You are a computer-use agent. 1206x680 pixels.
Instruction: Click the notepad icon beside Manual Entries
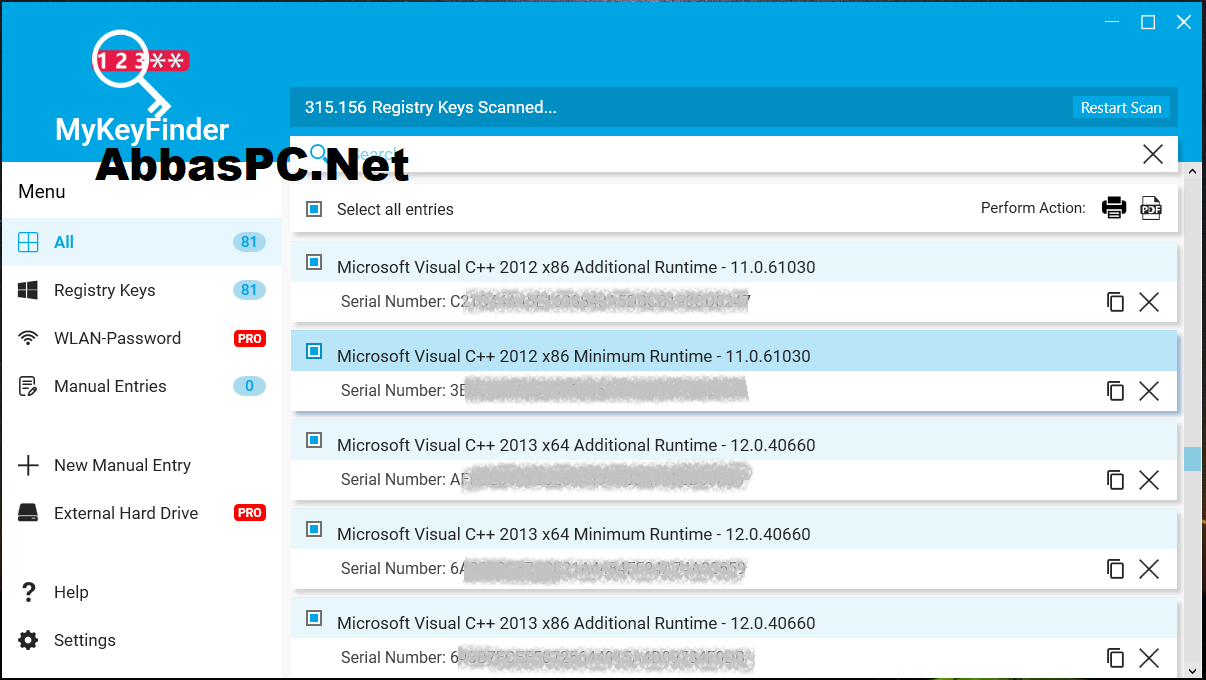coord(28,386)
